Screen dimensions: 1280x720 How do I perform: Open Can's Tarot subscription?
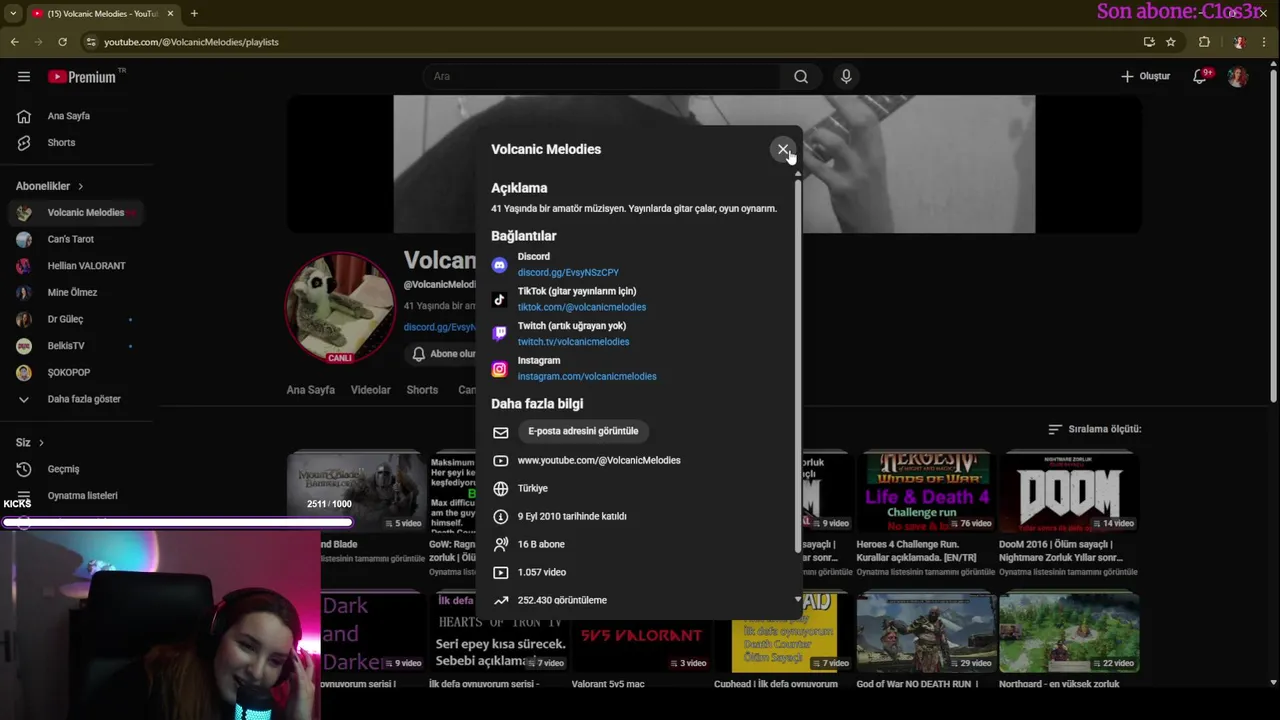pos(76,240)
